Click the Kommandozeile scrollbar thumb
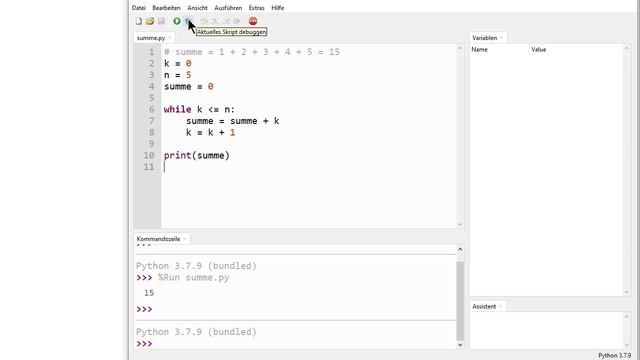Image resolution: width=640 pixels, height=360 pixels. click(x=460, y=300)
